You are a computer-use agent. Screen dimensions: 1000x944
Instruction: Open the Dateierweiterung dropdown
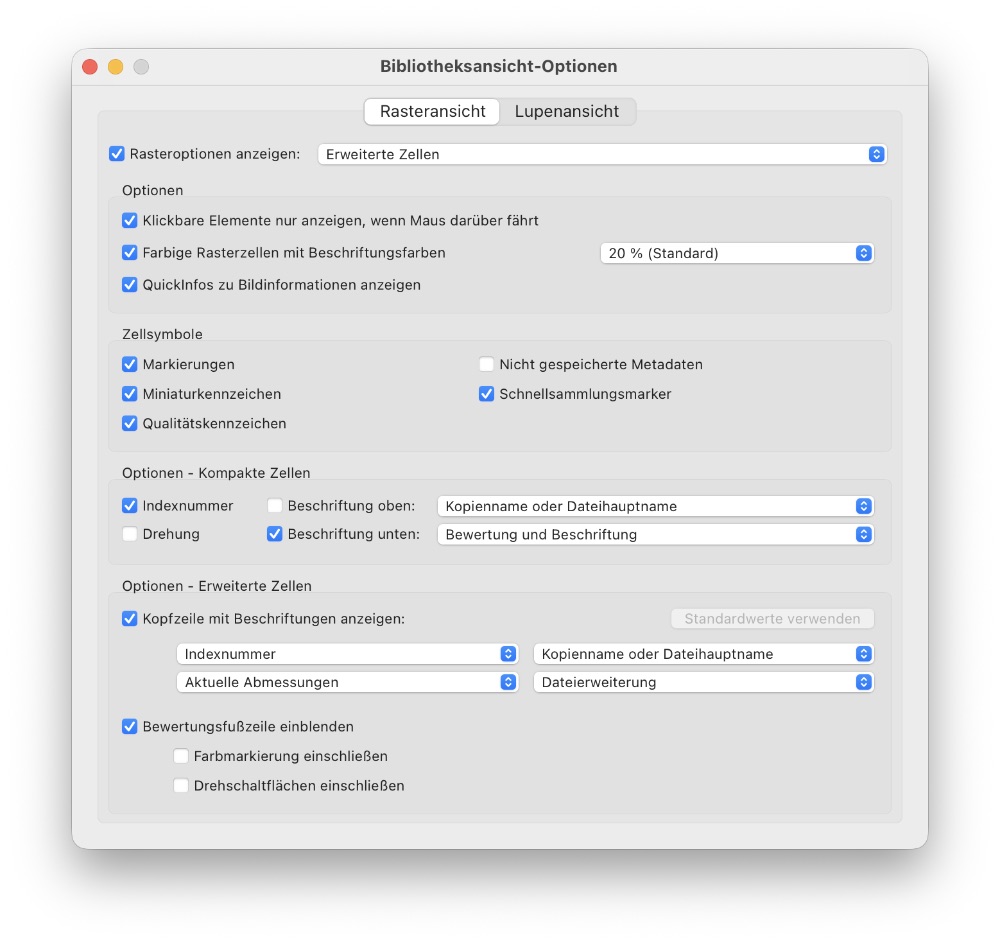(704, 682)
